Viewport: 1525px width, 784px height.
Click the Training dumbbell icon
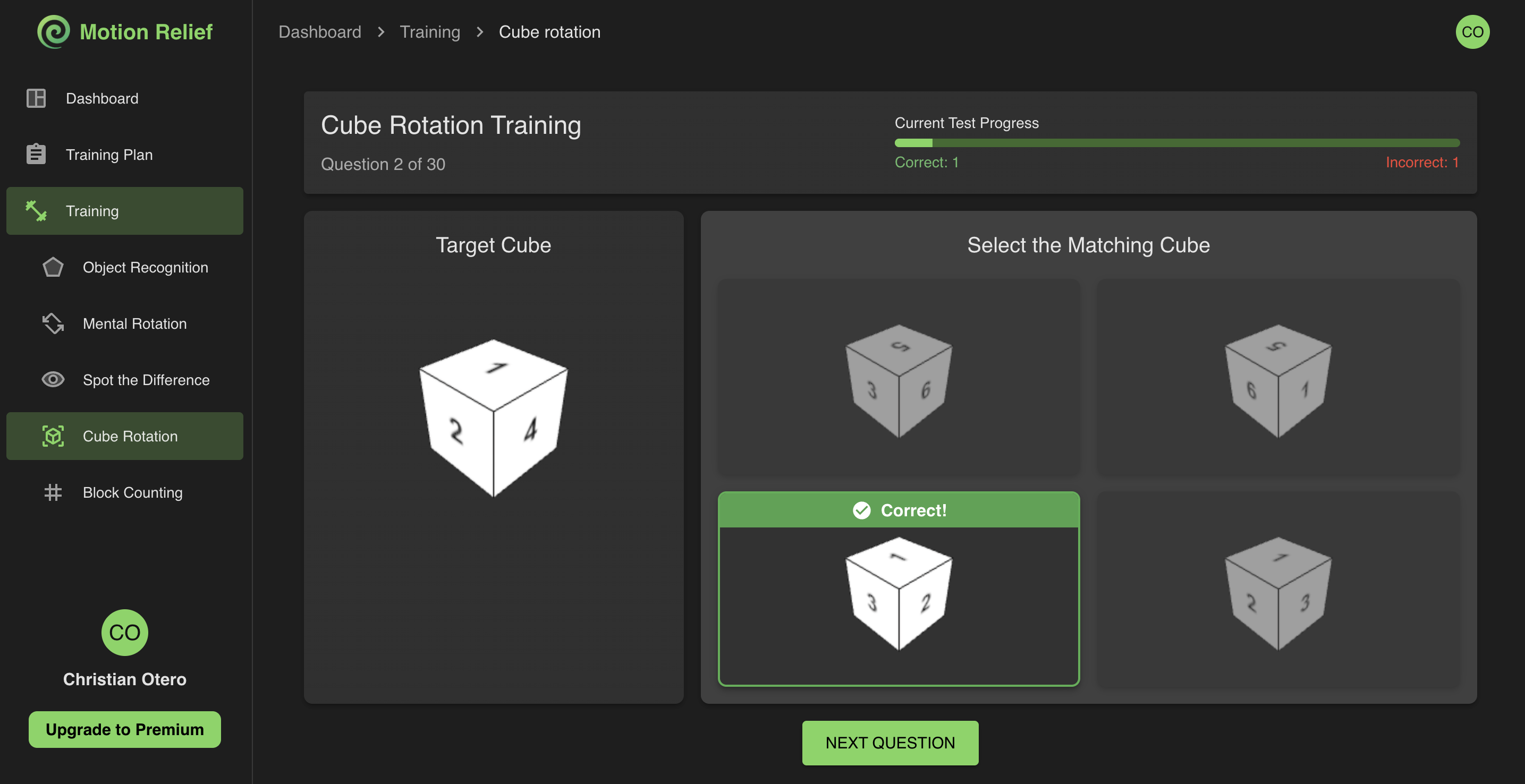(x=36, y=211)
